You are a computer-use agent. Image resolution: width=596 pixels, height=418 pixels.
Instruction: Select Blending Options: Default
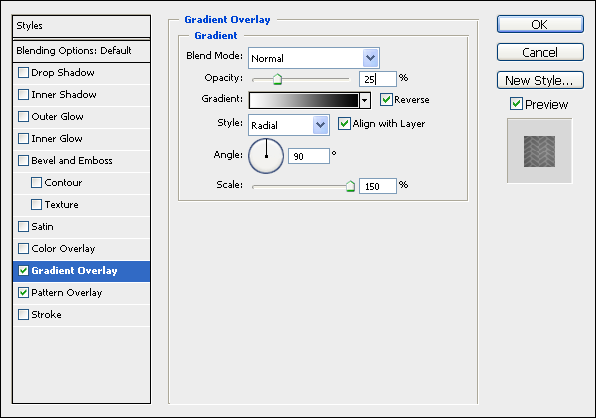coord(81,51)
